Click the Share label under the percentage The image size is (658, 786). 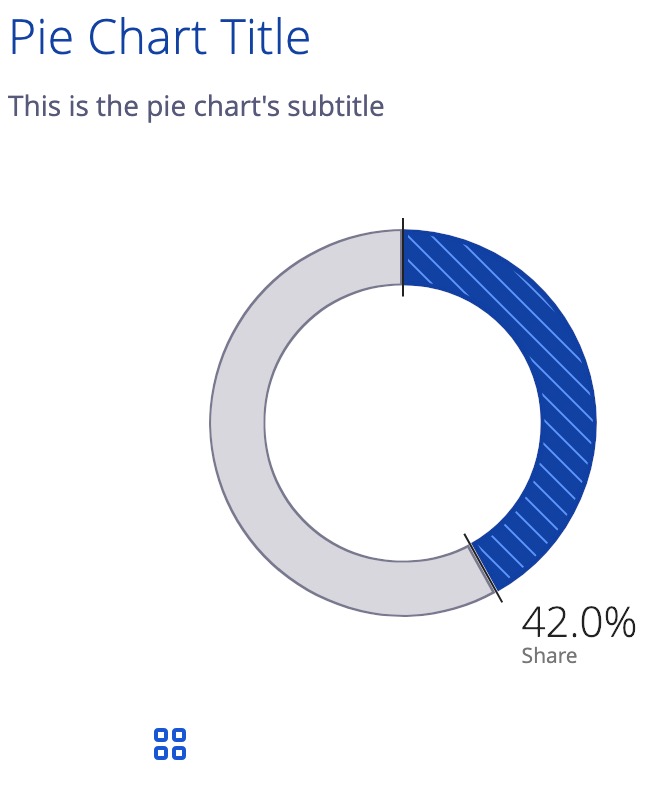549,656
